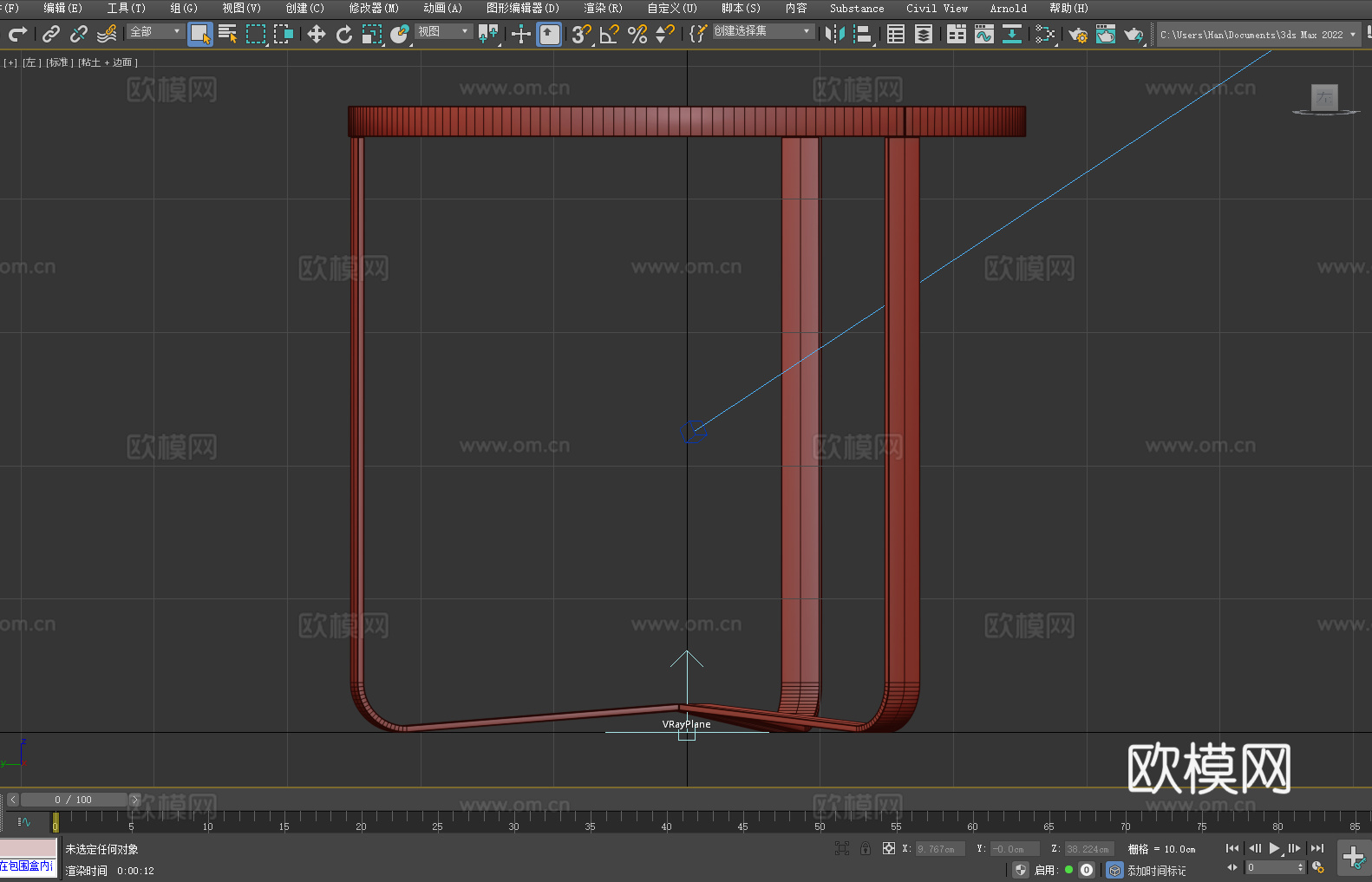
Task: Open 创建选择集 named selection dropdown
Action: (x=763, y=31)
